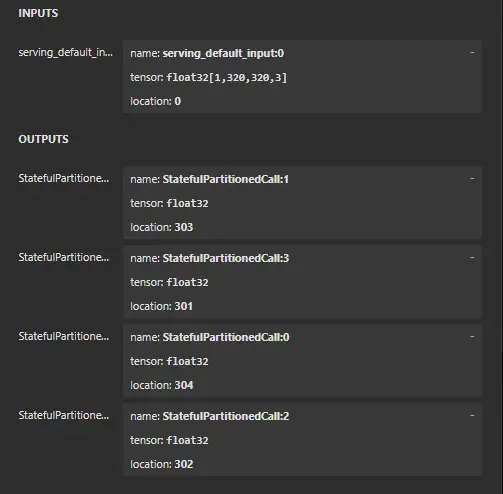
Task: Click the location 301 value
Action: coord(184,306)
